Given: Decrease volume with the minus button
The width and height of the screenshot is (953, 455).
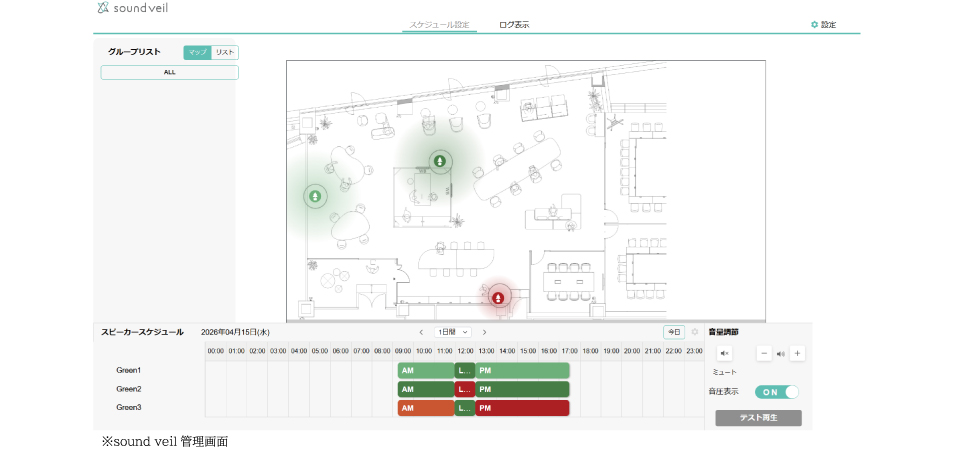Looking at the screenshot, I should (x=765, y=353).
